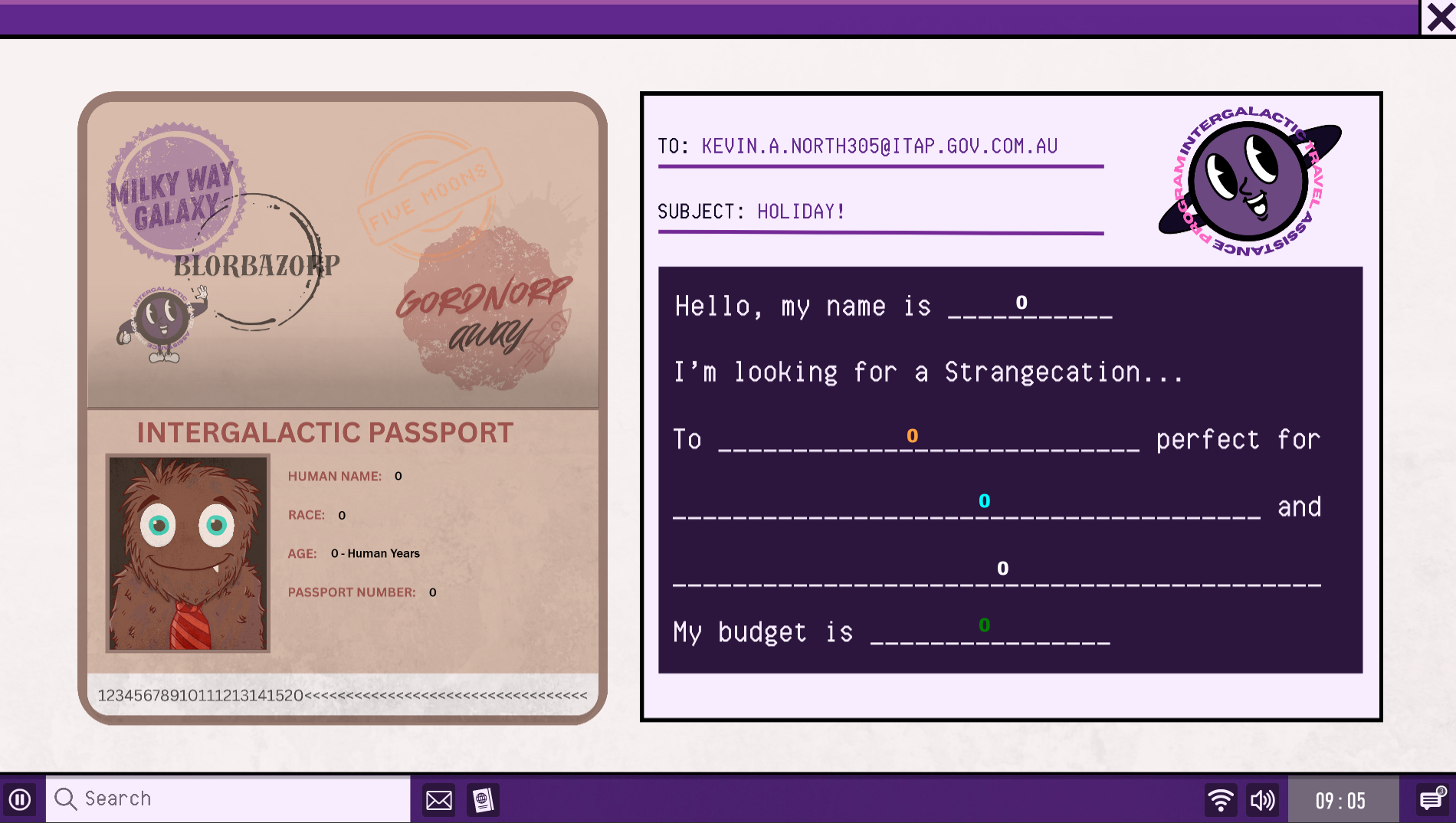Select the cyan blank before 'and'
This screenshot has height=823, width=1456.
(966, 506)
